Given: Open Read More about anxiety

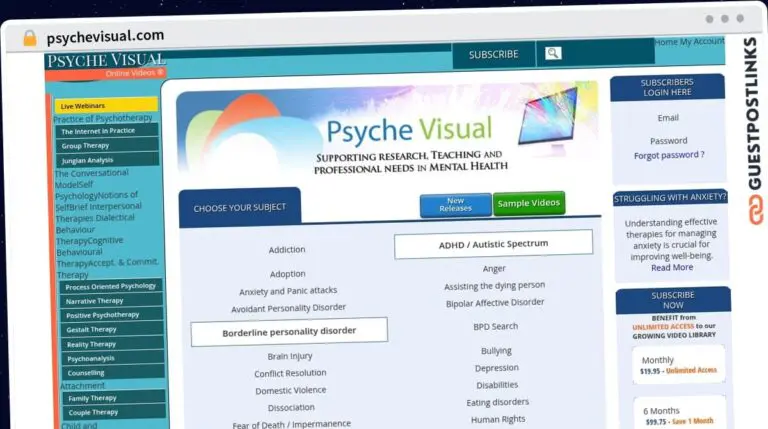Looking at the screenshot, I should pos(672,267).
